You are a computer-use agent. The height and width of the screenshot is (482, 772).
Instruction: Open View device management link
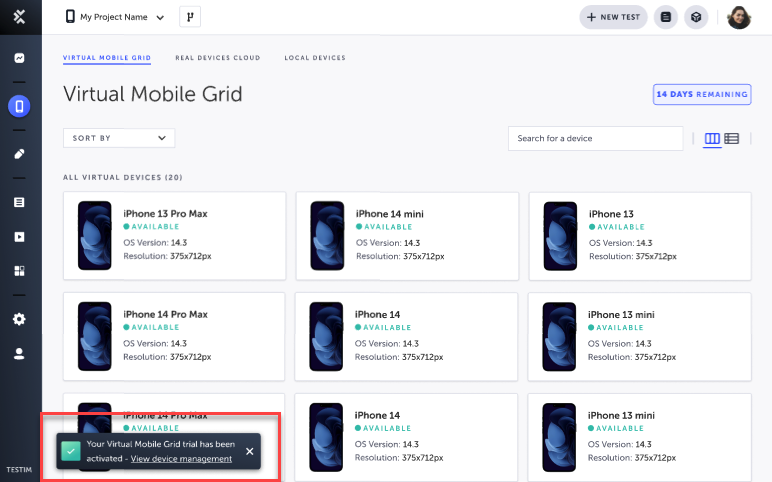click(181, 459)
